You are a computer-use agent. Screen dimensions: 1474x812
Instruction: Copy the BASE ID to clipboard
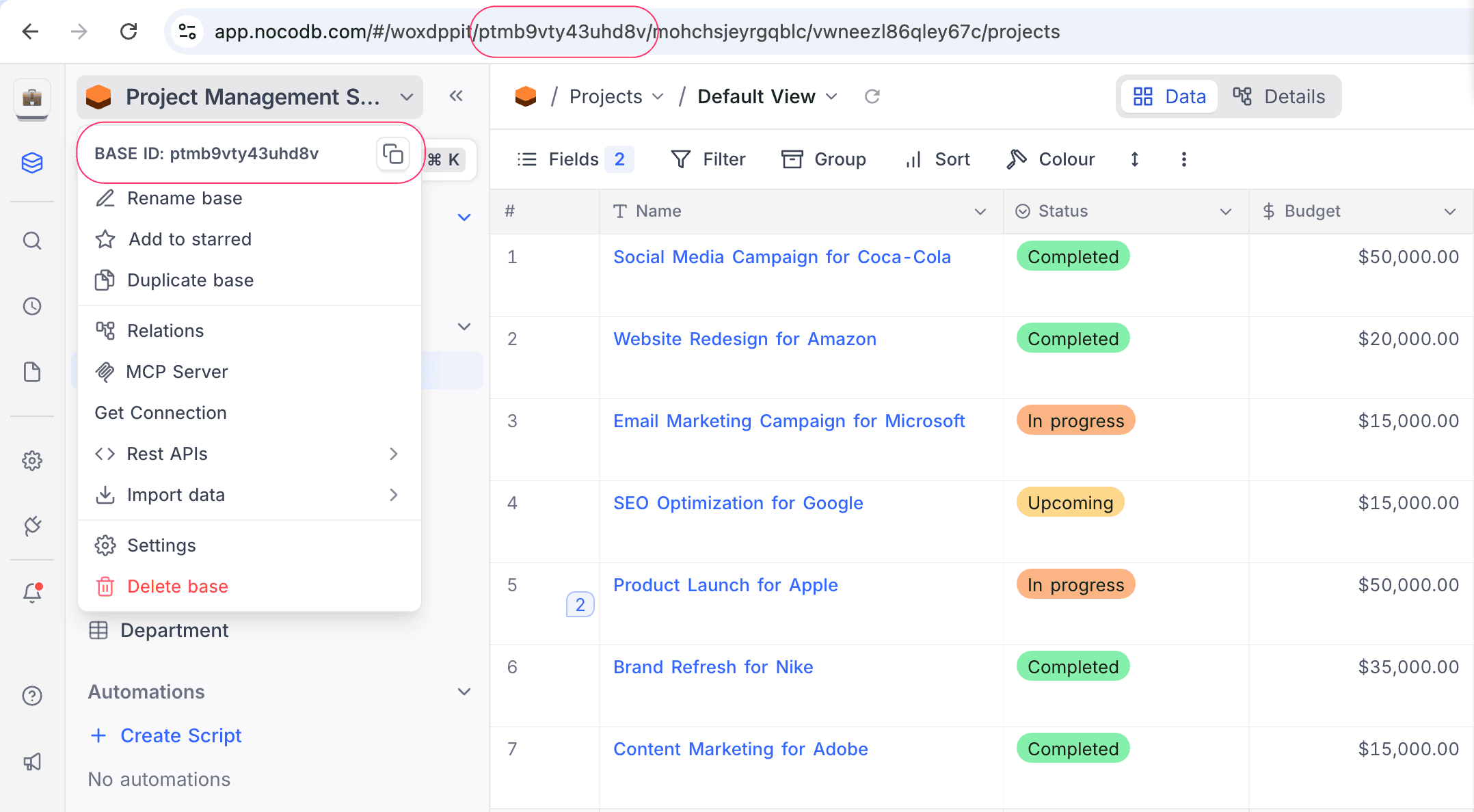392,154
